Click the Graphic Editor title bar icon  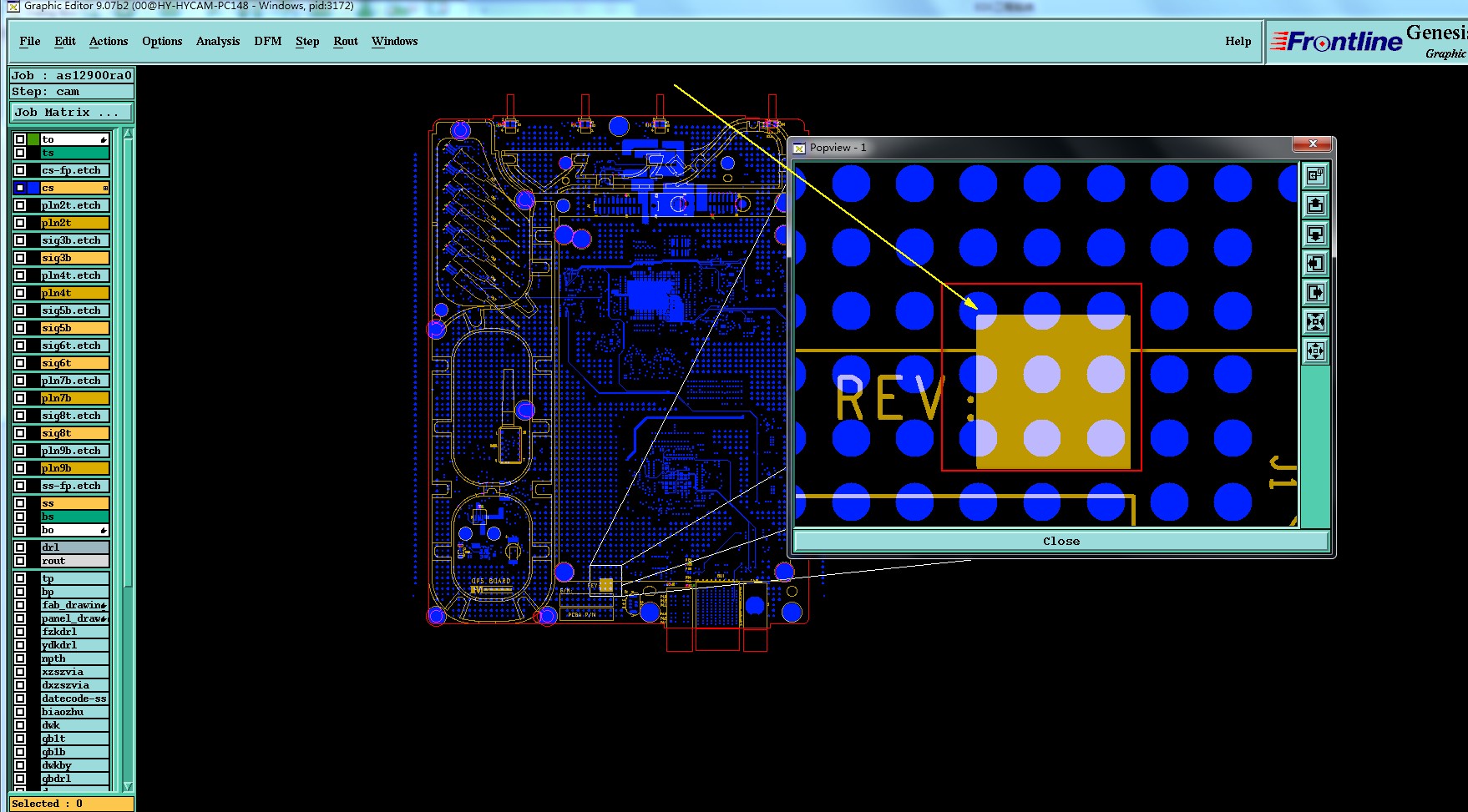click(13, 6)
